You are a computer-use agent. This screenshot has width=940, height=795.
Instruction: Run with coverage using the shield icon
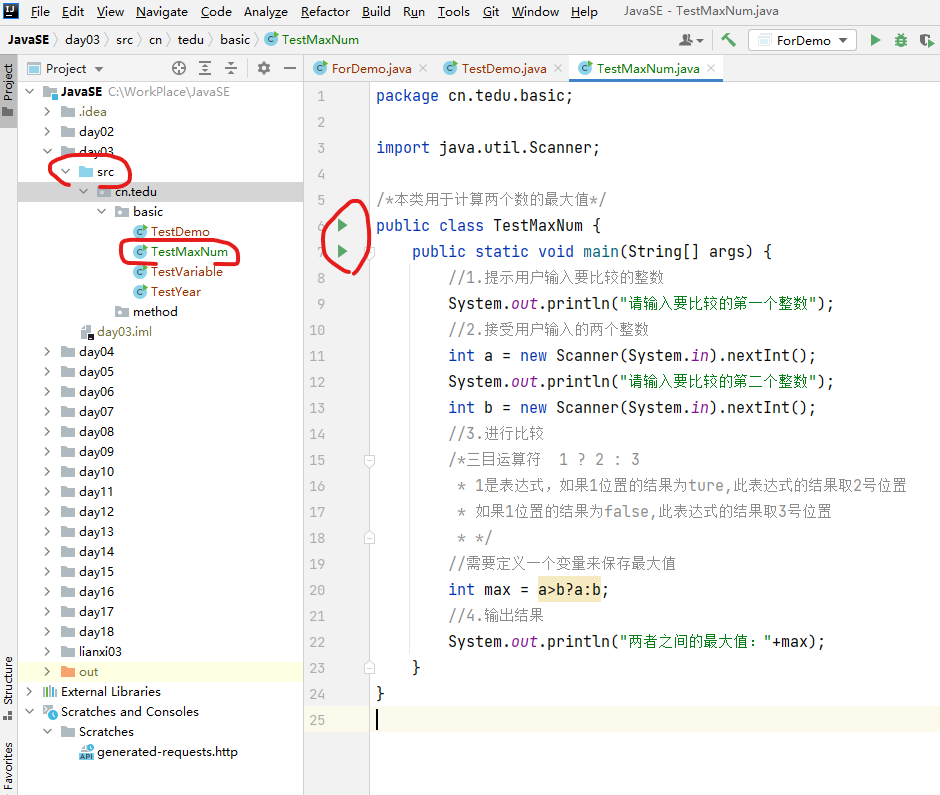tap(926, 40)
